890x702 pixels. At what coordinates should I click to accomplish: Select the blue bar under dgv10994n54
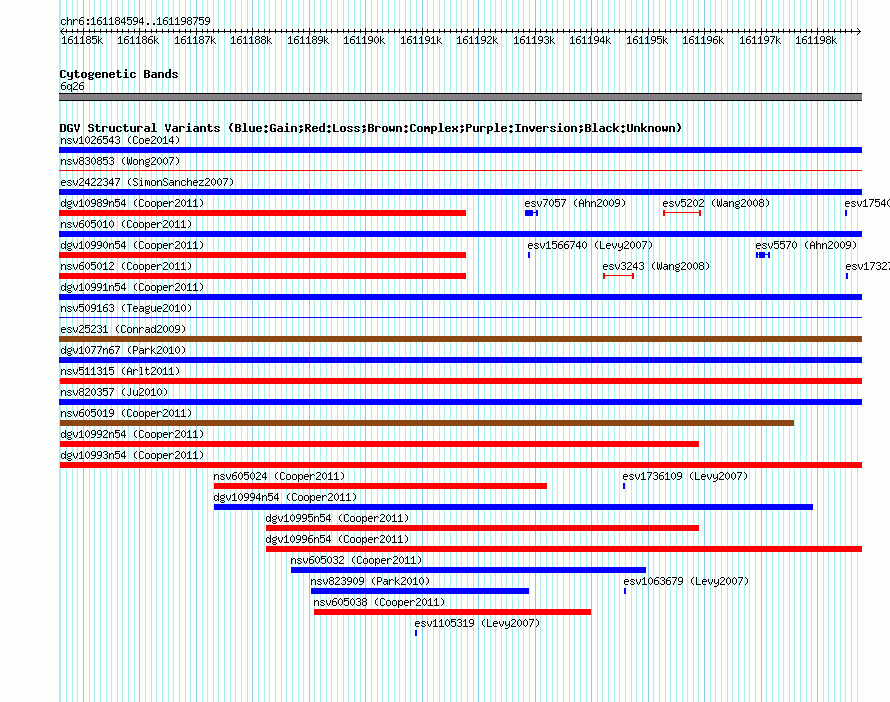click(513, 507)
